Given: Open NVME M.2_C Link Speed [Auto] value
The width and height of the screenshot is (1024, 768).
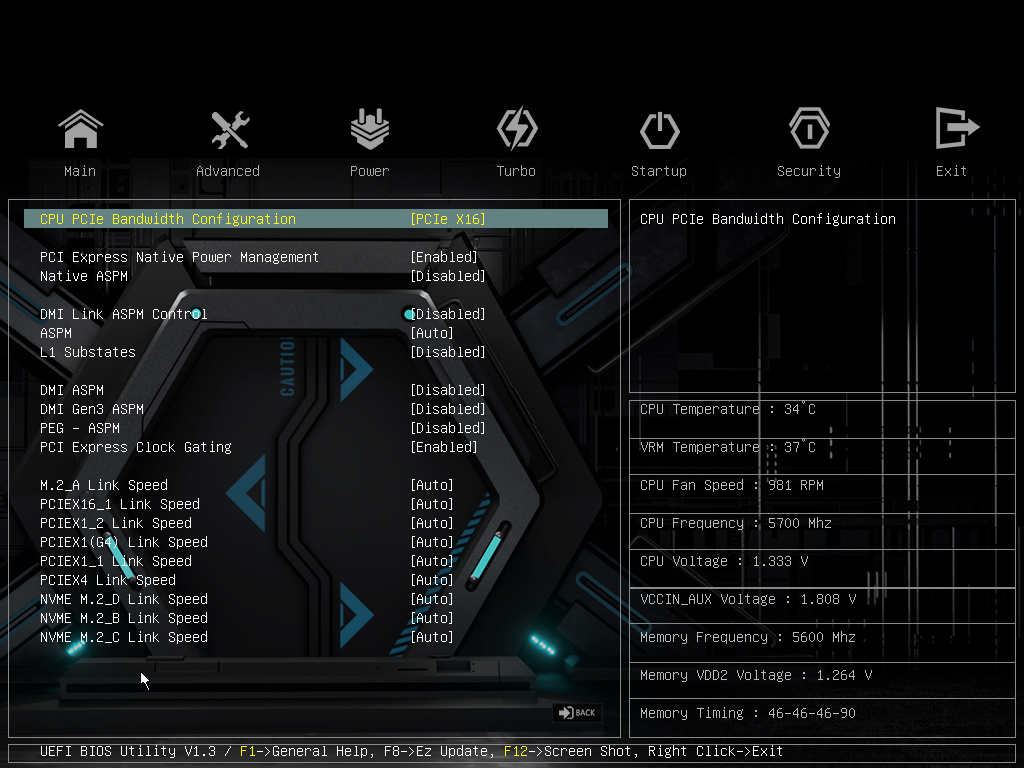Looking at the screenshot, I should click(432, 637).
